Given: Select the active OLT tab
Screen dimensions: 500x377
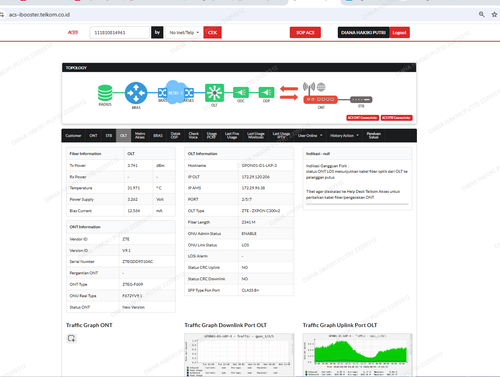Looking at the screenshot, I should pos(123,136).
